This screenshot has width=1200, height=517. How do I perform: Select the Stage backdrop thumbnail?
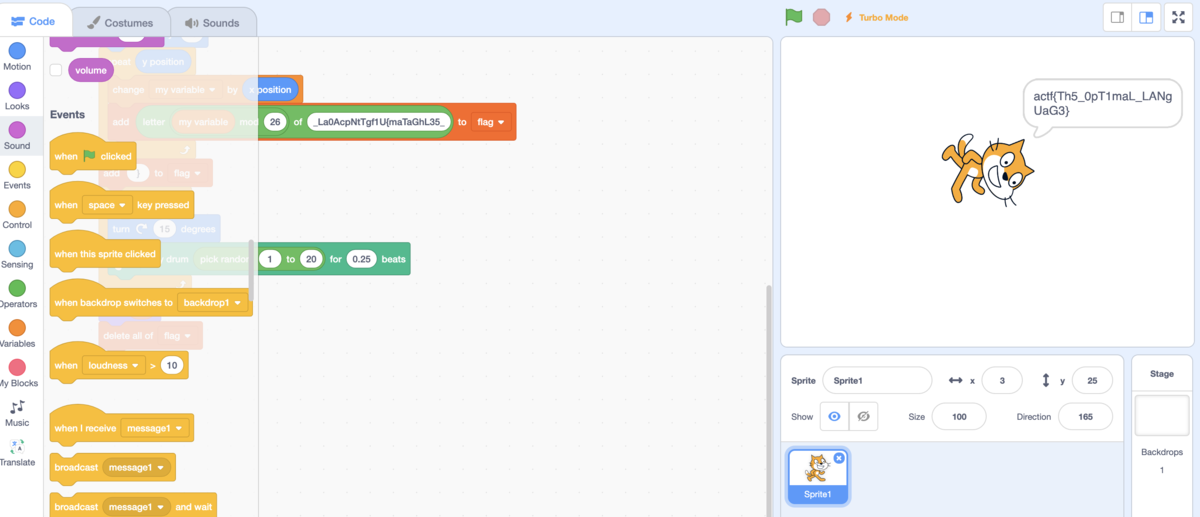tap(1162, 415)
